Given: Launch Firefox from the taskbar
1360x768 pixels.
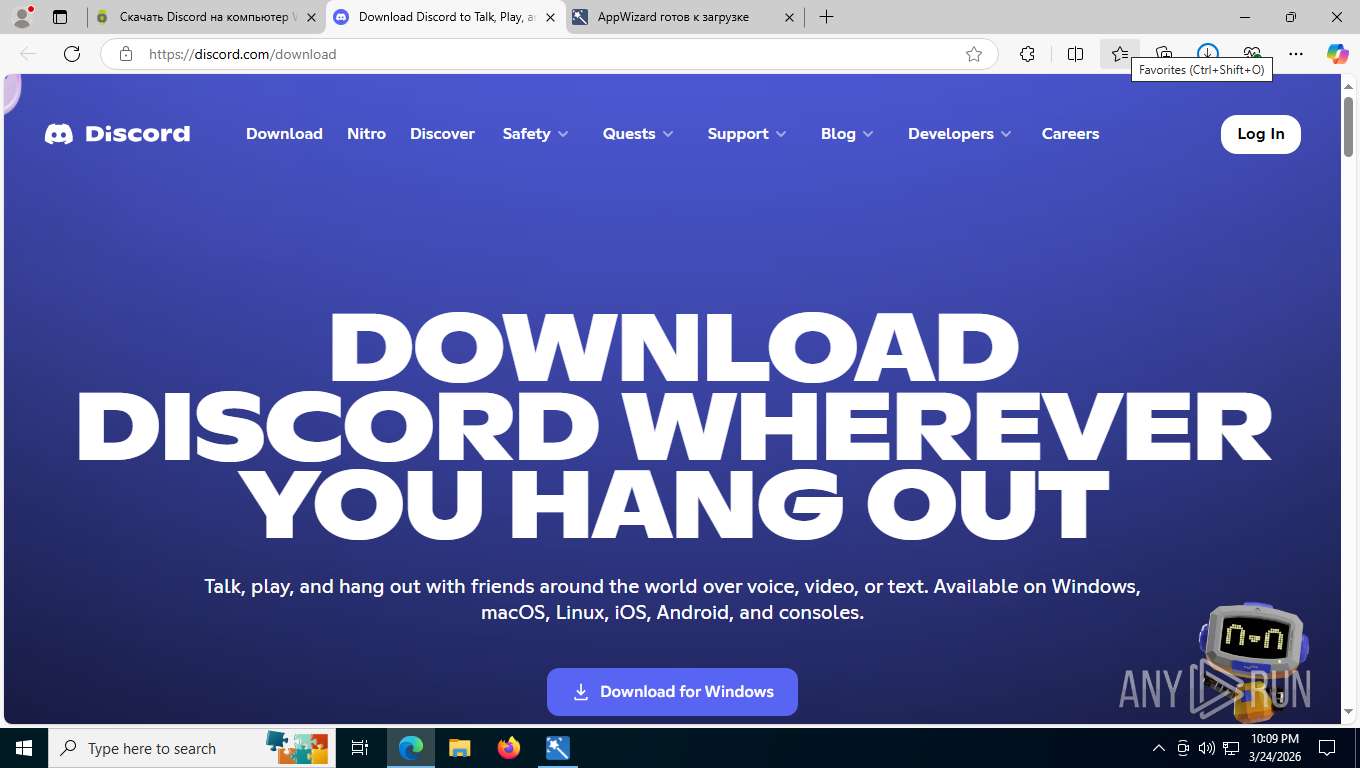Looking at the screenshot, I should 509,748.
